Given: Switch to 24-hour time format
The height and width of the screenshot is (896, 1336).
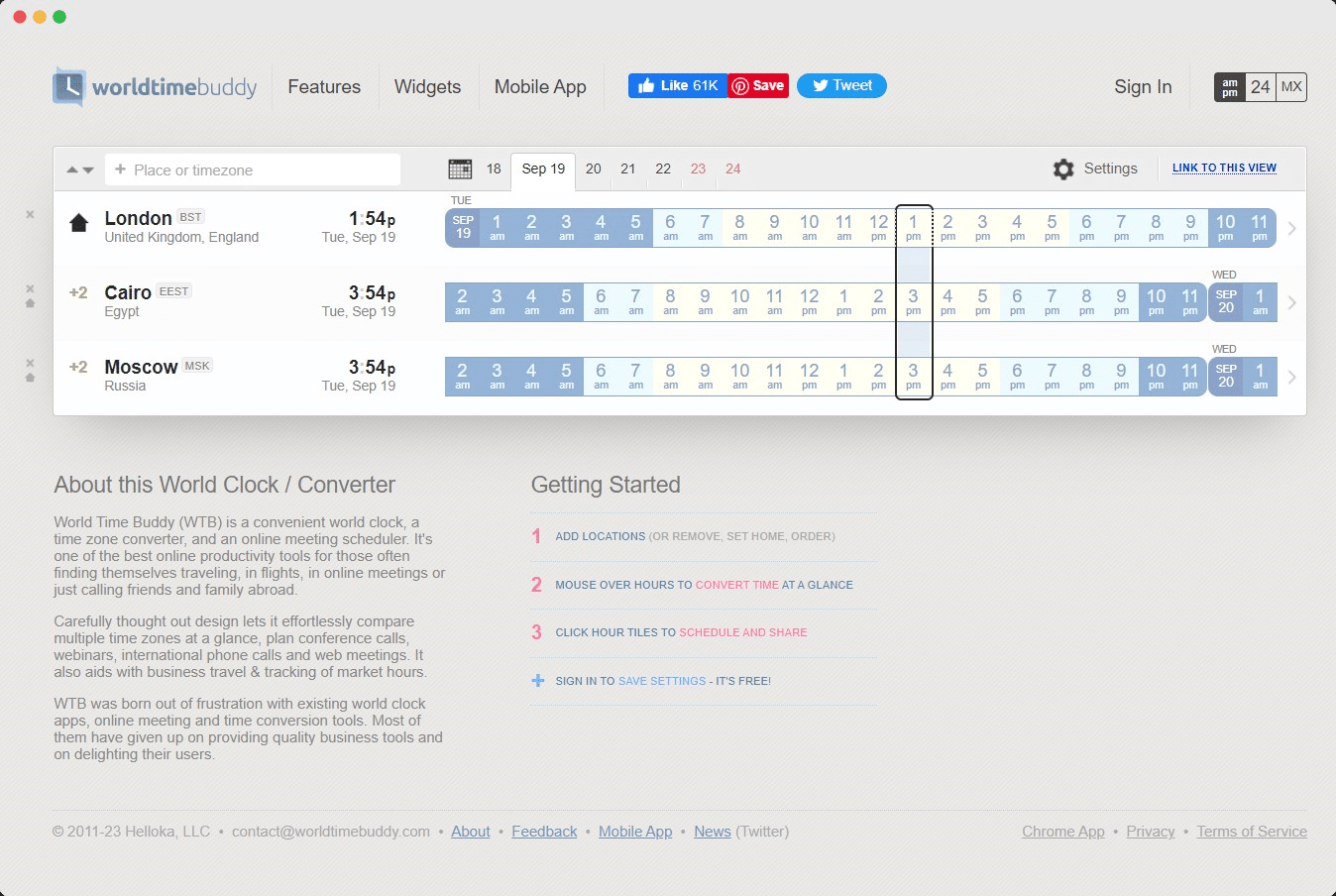Looking at the screenshot, I should tap(1261, 87).
